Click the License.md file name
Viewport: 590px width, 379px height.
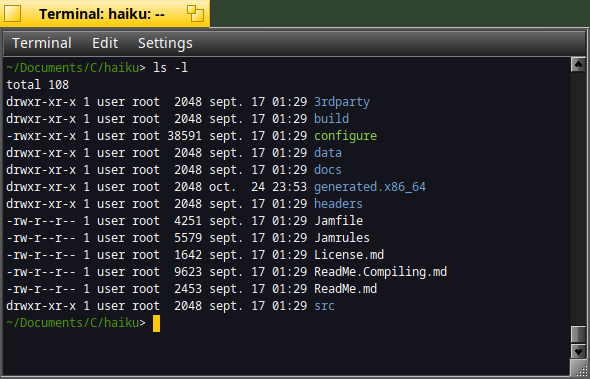pyautogui.click(x=349, y=255)
